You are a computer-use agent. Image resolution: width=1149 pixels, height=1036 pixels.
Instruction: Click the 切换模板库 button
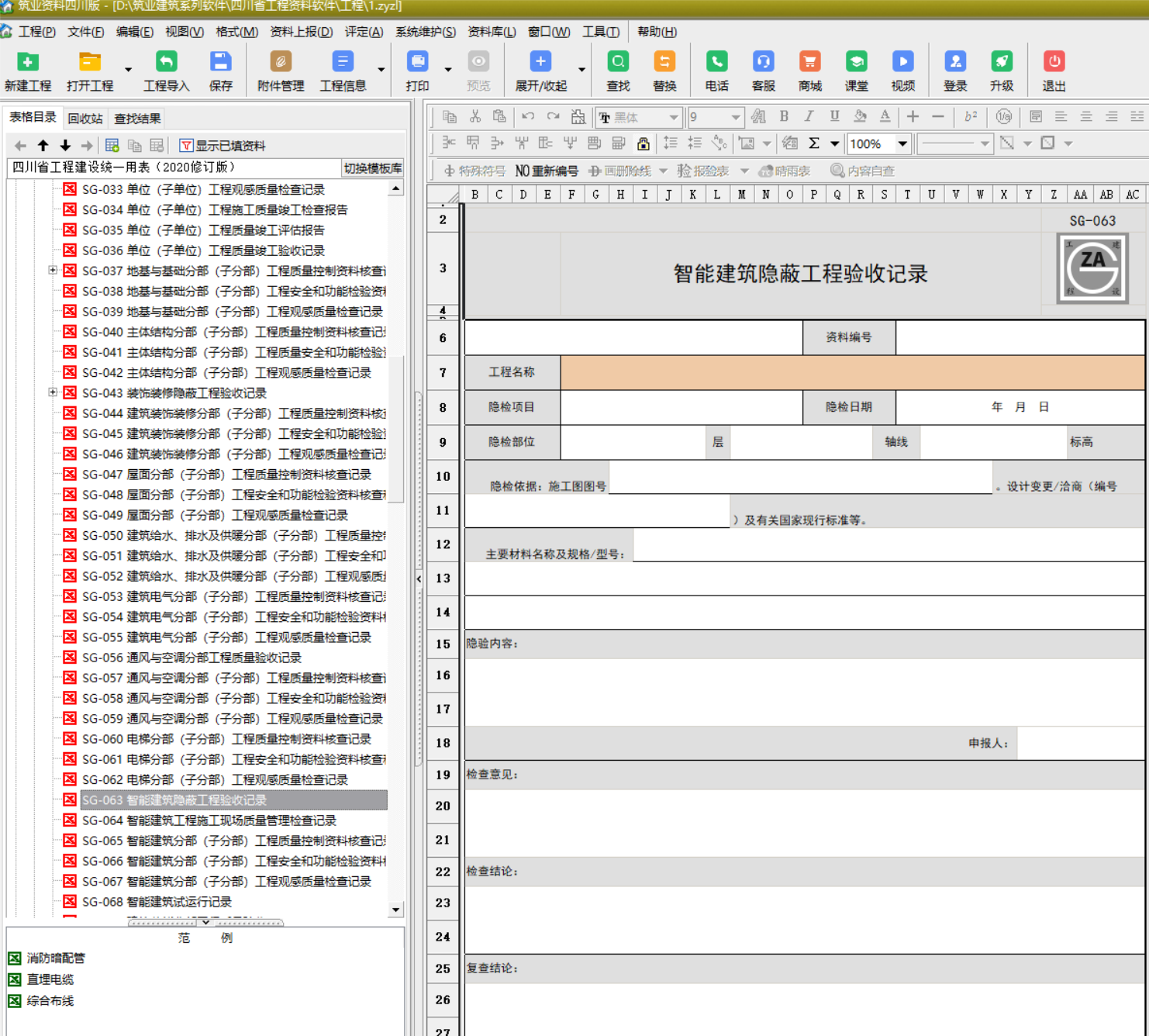(373, 168)
